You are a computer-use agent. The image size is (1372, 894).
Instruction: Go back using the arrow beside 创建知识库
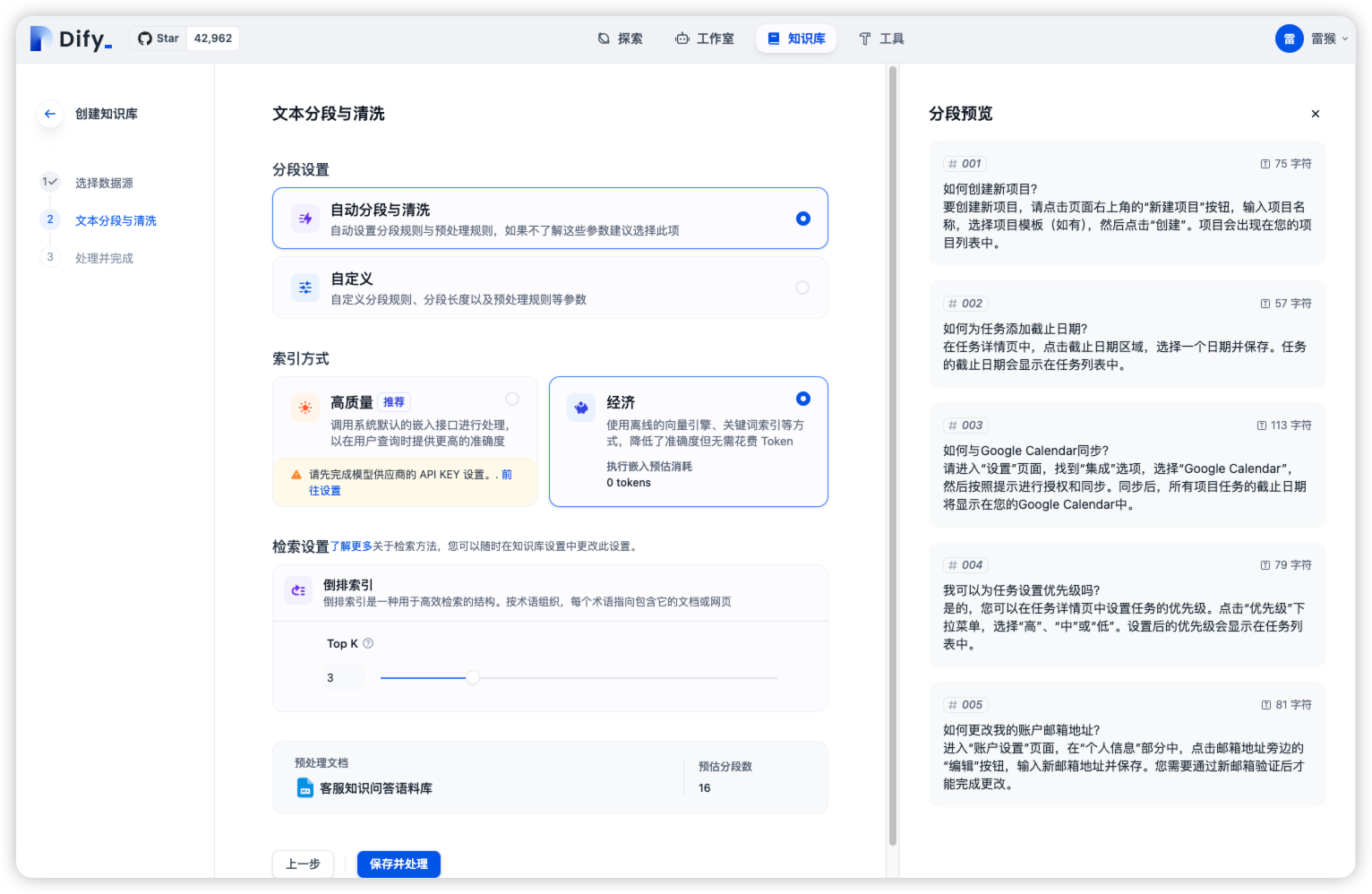50,114
